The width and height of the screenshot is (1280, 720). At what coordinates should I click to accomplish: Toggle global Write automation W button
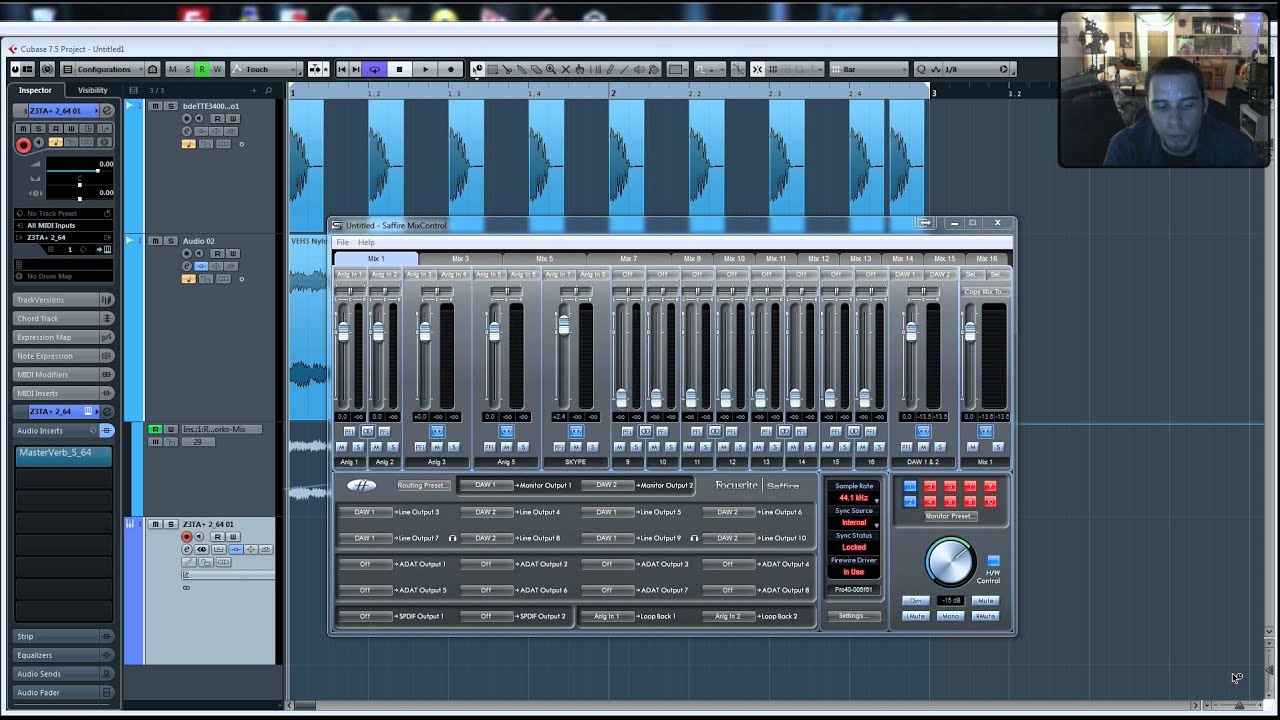(x=217, y=69)
